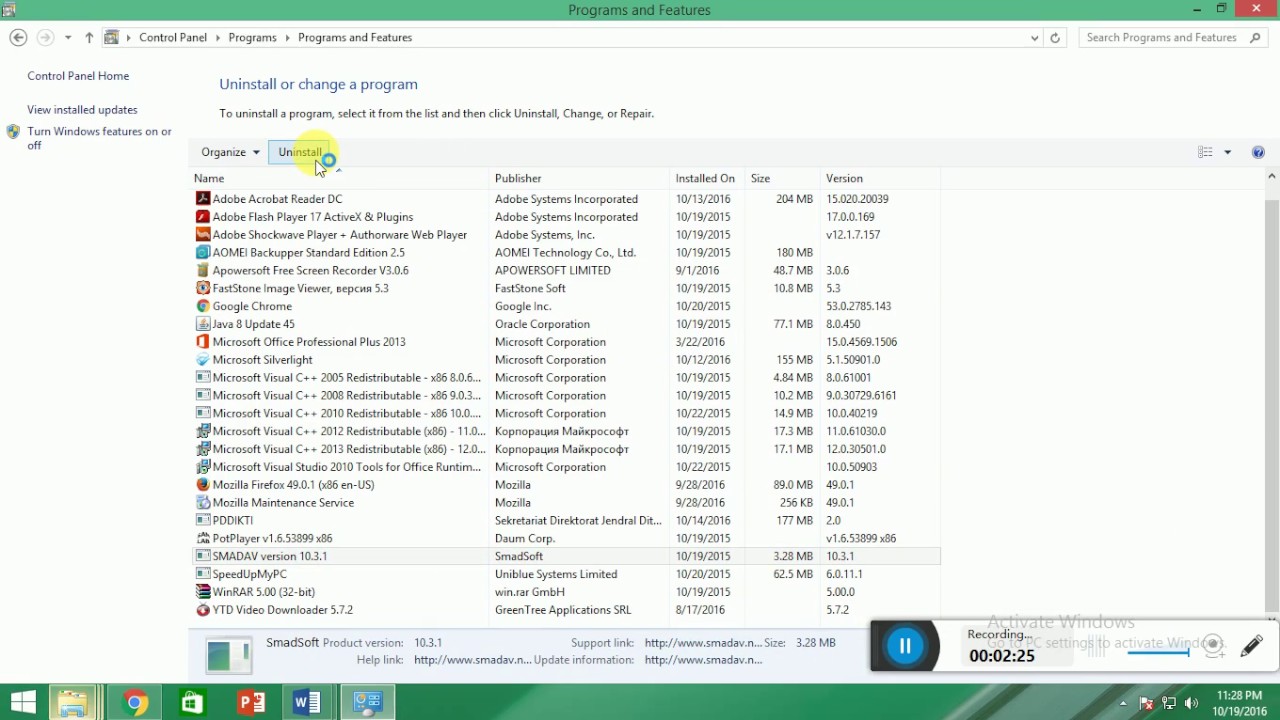Click the FastStone Image Viewer icon
The width and height of the screenshot is (1280, 720).
click(x=203, y=289)
